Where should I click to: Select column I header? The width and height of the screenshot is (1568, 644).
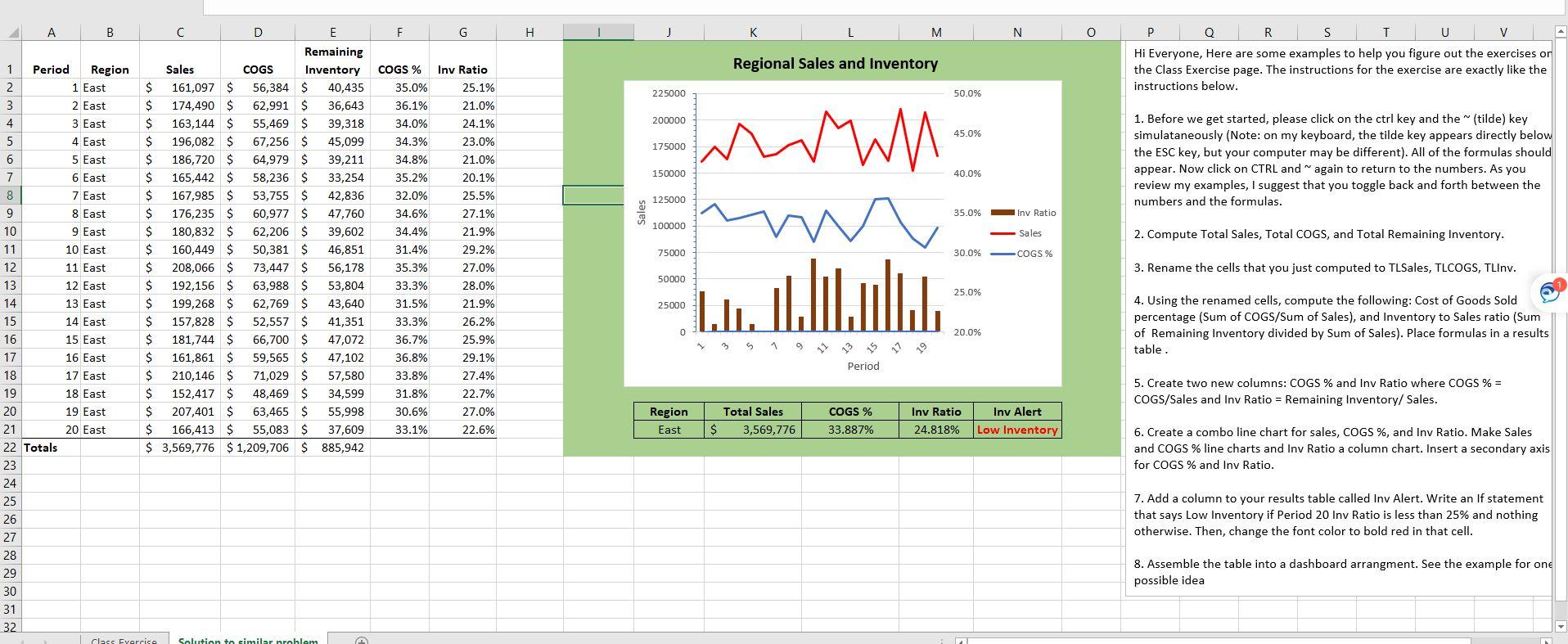point(598,33)
